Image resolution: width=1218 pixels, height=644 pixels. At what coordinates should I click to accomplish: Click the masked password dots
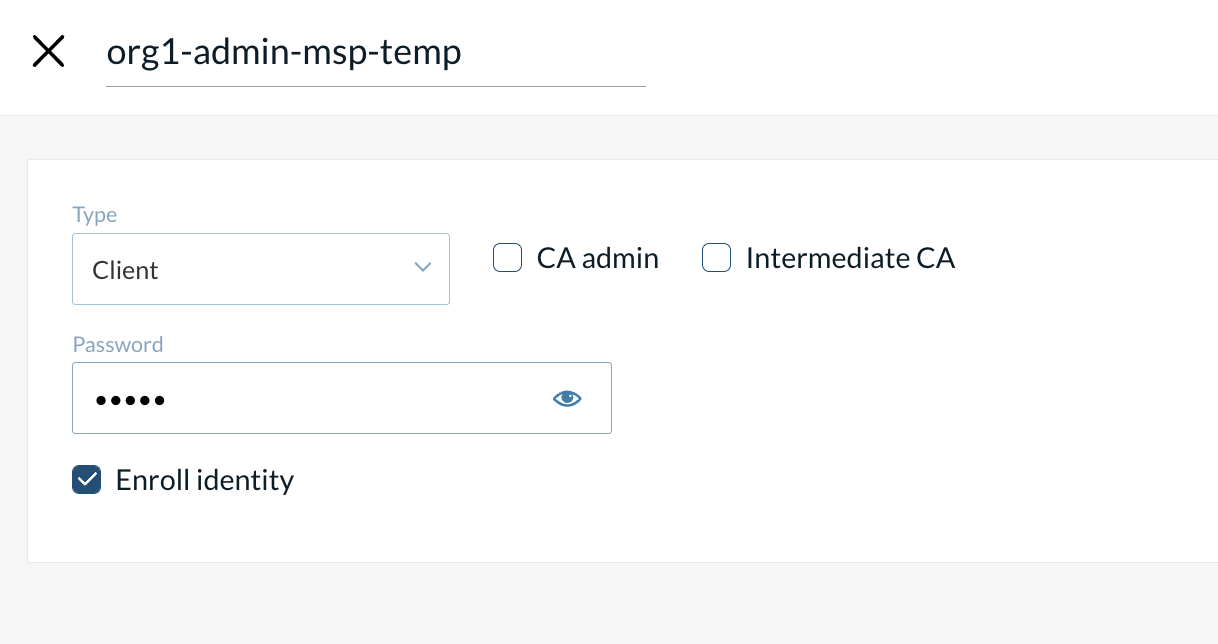tap(130, 401)
